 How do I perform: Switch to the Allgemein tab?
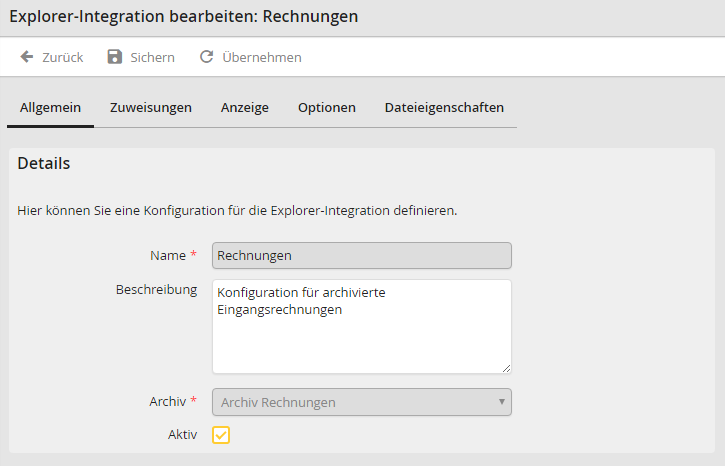[x=50, y=108]
